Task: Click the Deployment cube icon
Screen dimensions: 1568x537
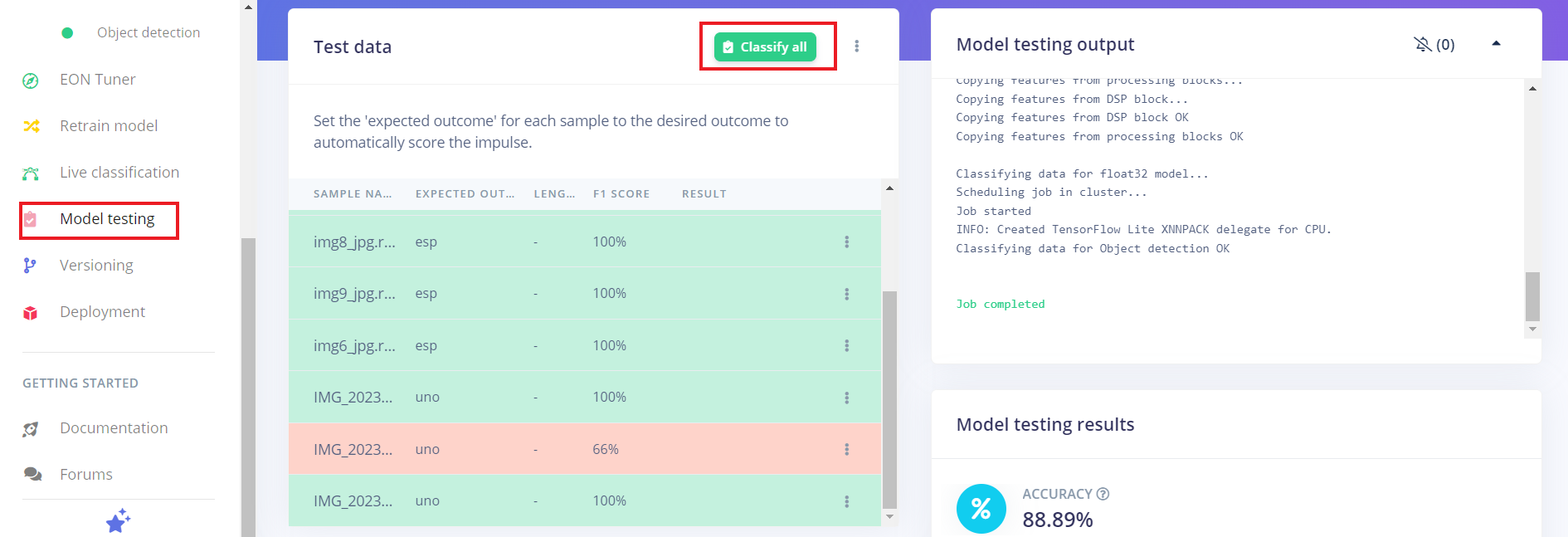Action: [x=30, y=313]
